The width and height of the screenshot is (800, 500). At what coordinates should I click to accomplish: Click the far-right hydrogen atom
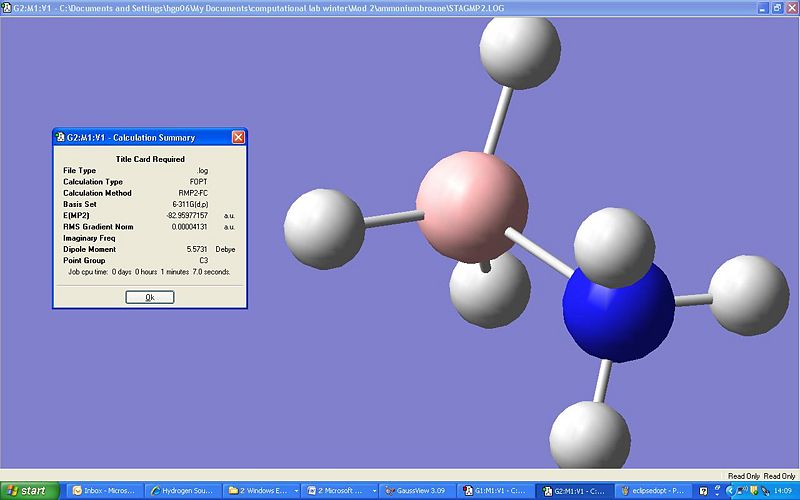pos(749,294)
